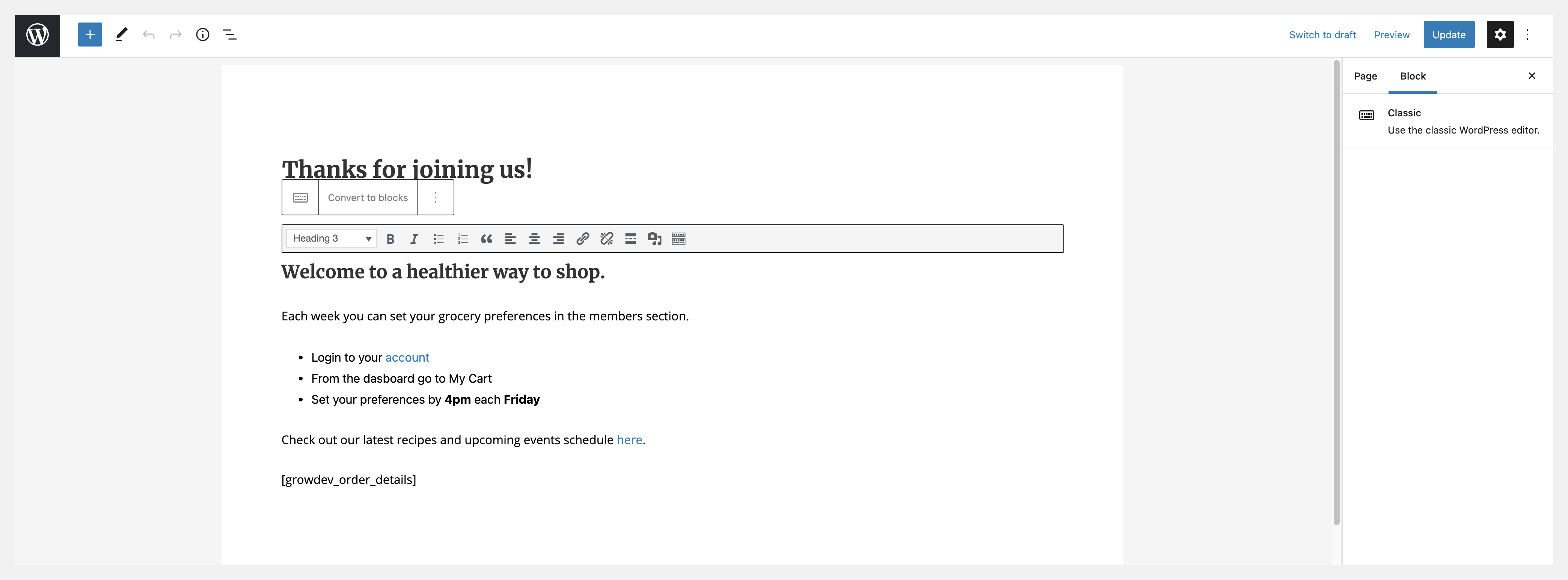Click the remove link icon
This screenshot has width=1568, height=580.
[606, 239]
